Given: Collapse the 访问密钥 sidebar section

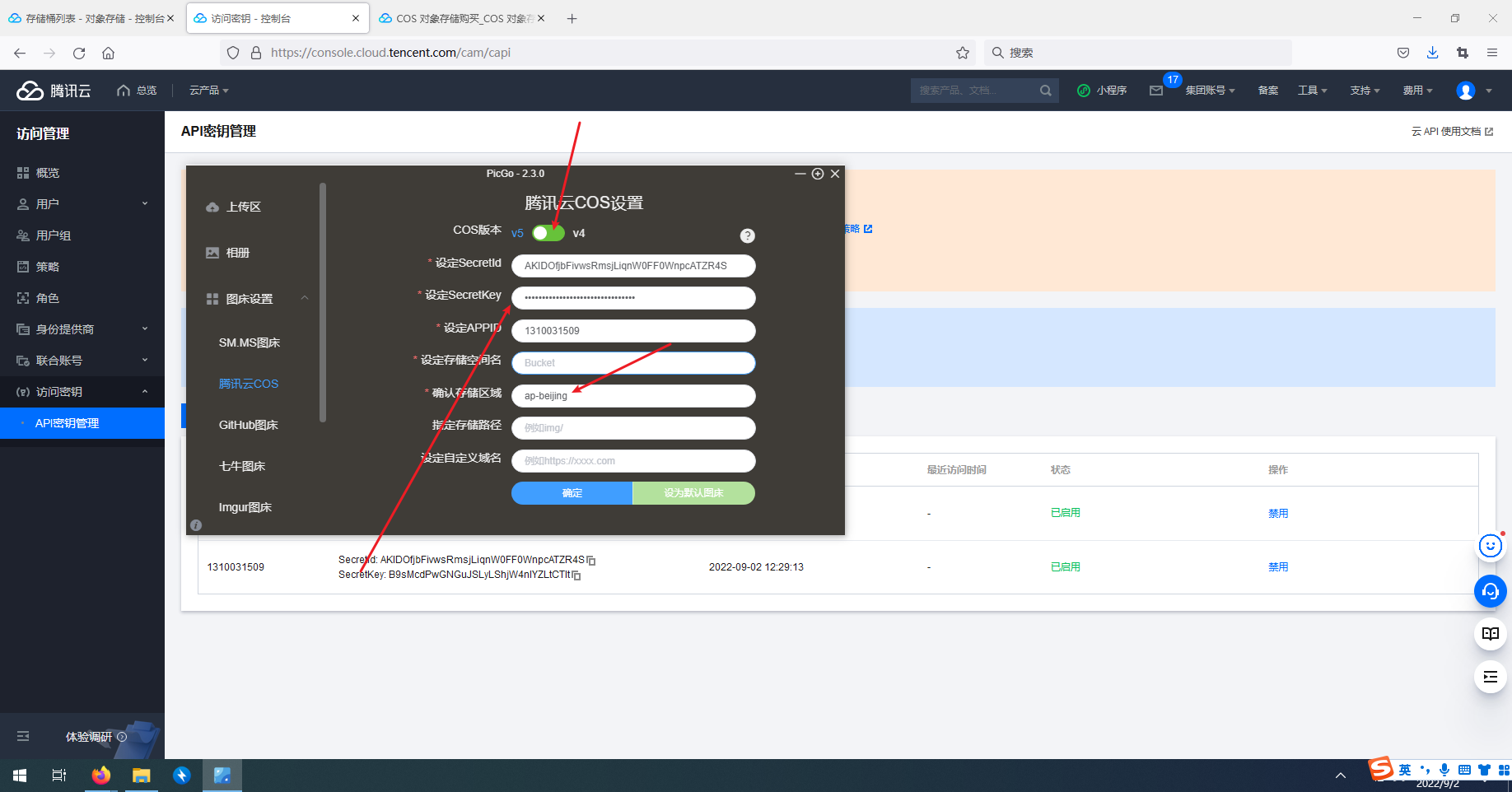Looking at the screenshot, I should pos(82,392).
